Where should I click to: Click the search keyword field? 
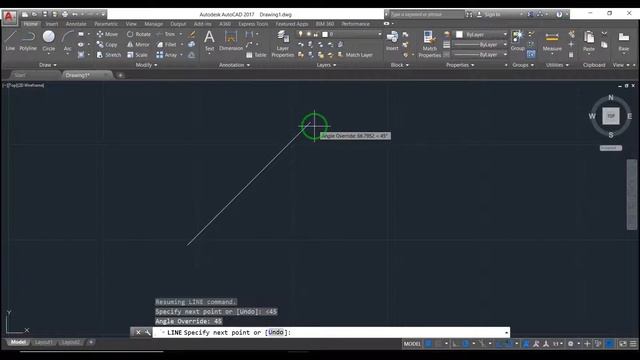click(427, 14)
